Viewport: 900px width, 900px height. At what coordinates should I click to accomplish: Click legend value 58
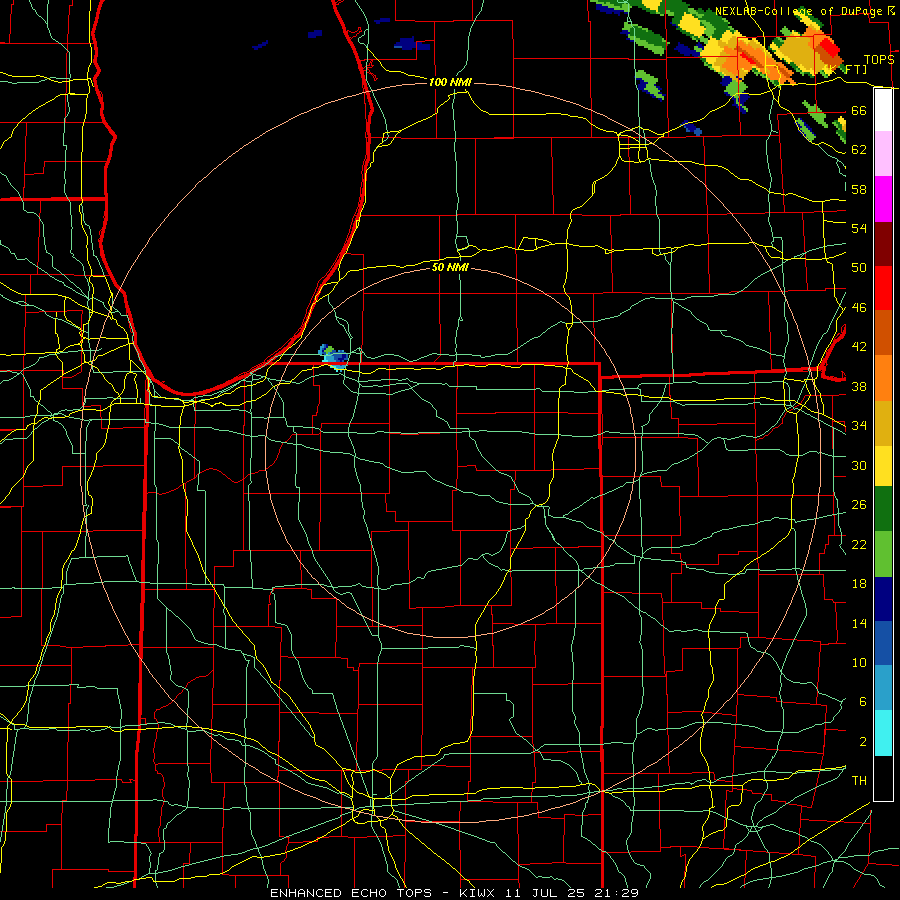859,189
